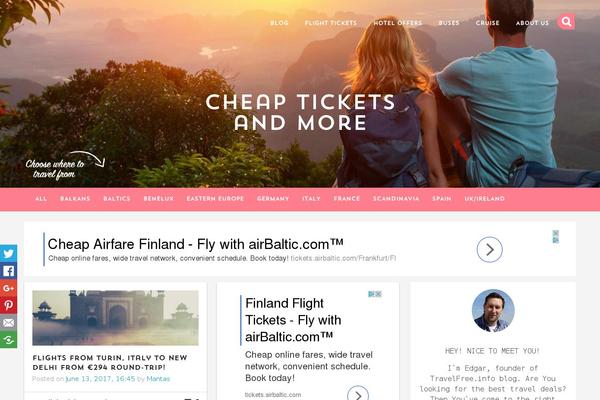The height and width of the screenshot is (400, 600).
Task: Click arrow circle in Finland Flight Tickets ad
Action: [358, 394]
